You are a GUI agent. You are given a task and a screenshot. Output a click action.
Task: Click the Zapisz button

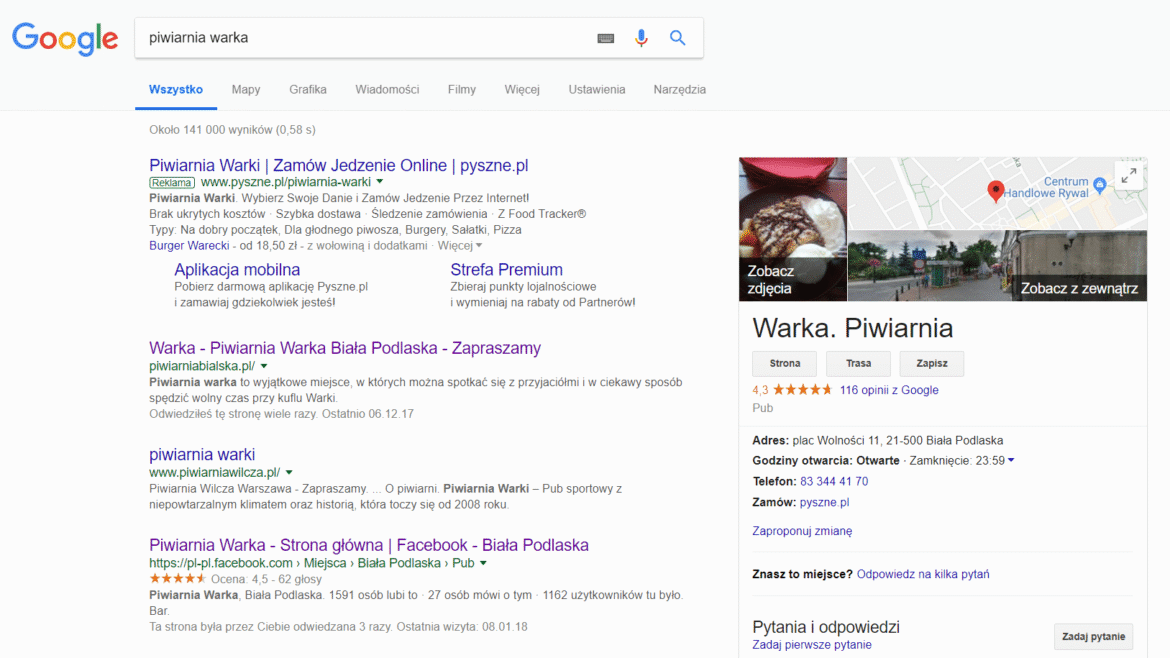[931, 363]
